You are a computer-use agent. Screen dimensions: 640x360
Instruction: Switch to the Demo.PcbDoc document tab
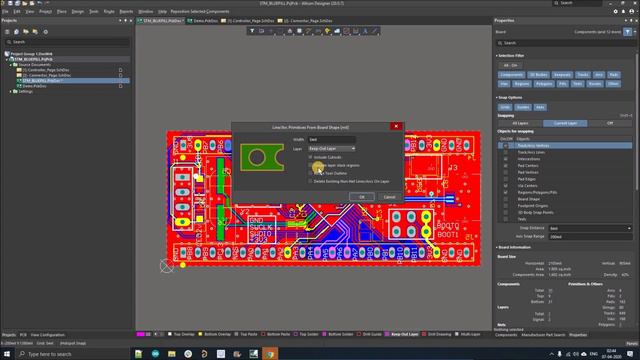pyautogui.click(x=202, y=20)
